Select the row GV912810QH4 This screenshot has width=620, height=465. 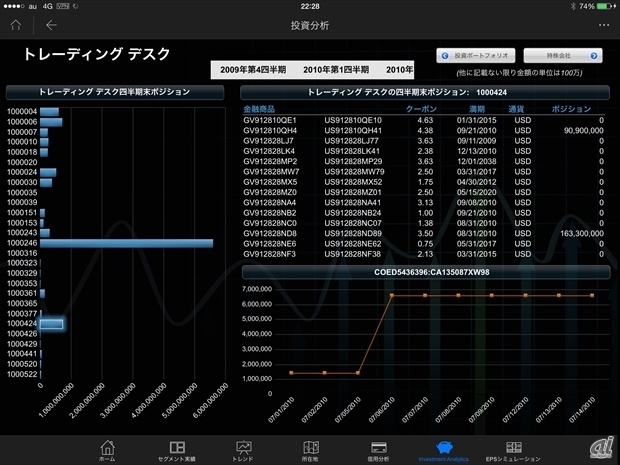(x=423, y=130)
